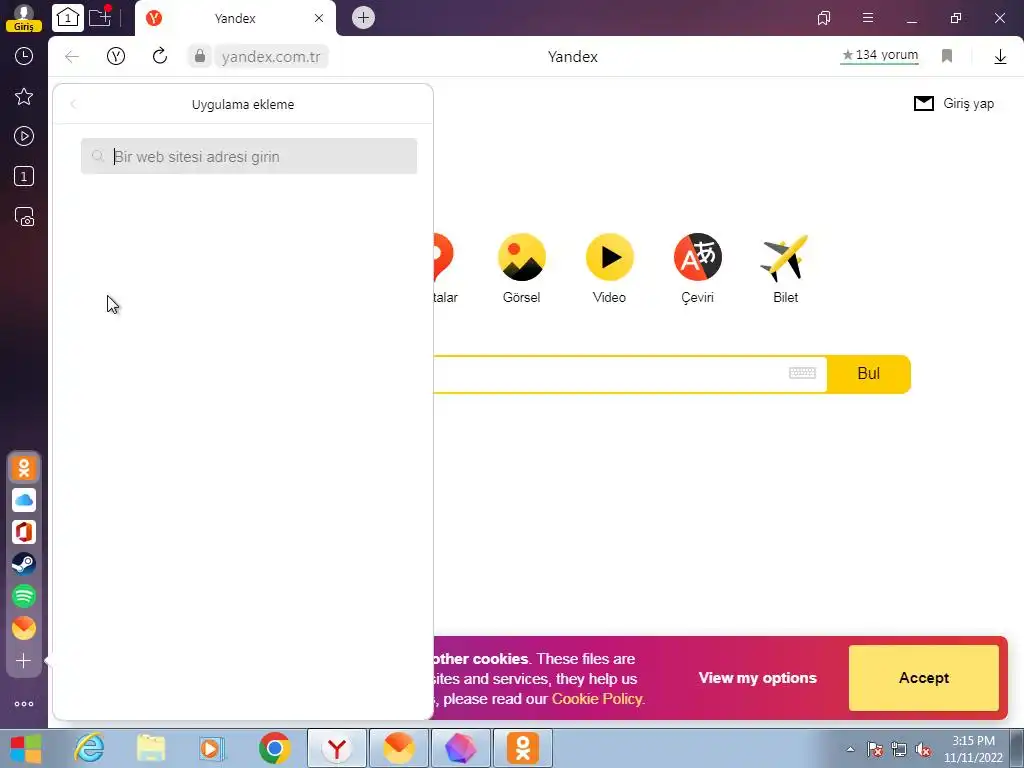Focus the web site address input
The height and width of the screenshot is (768, 1024).
coord(249,156)
